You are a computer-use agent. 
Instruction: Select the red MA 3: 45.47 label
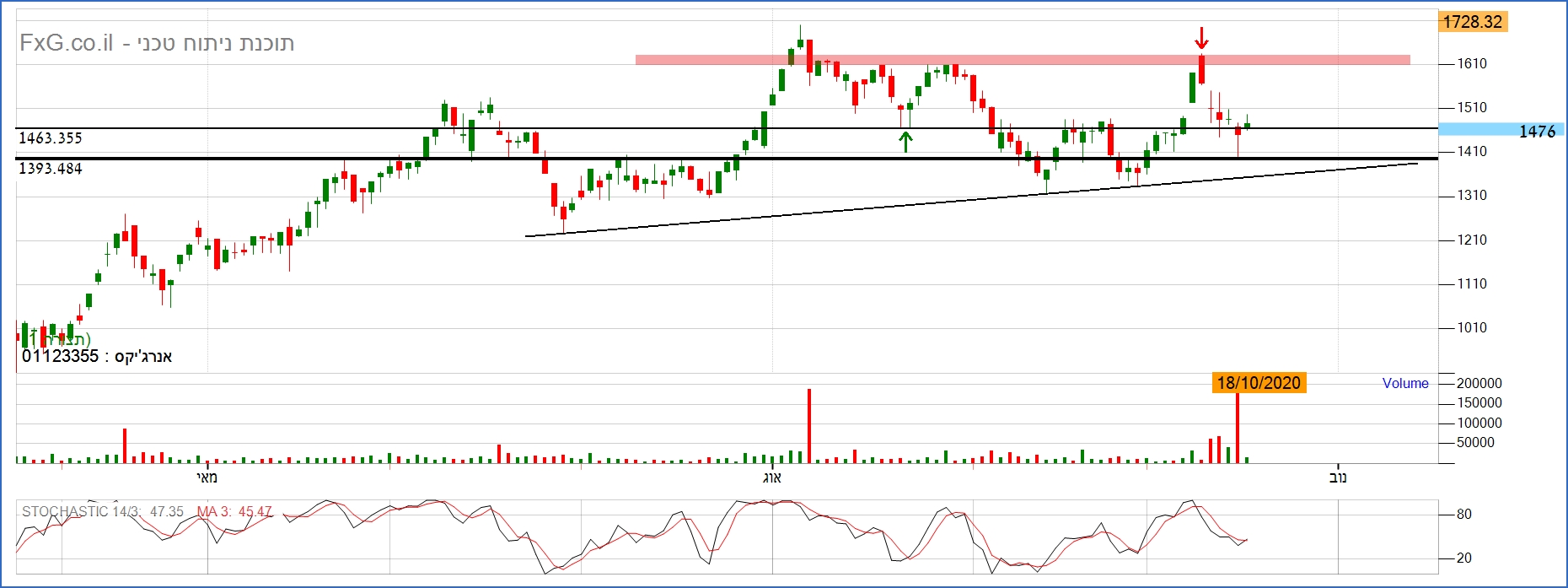tap(234, 511)
